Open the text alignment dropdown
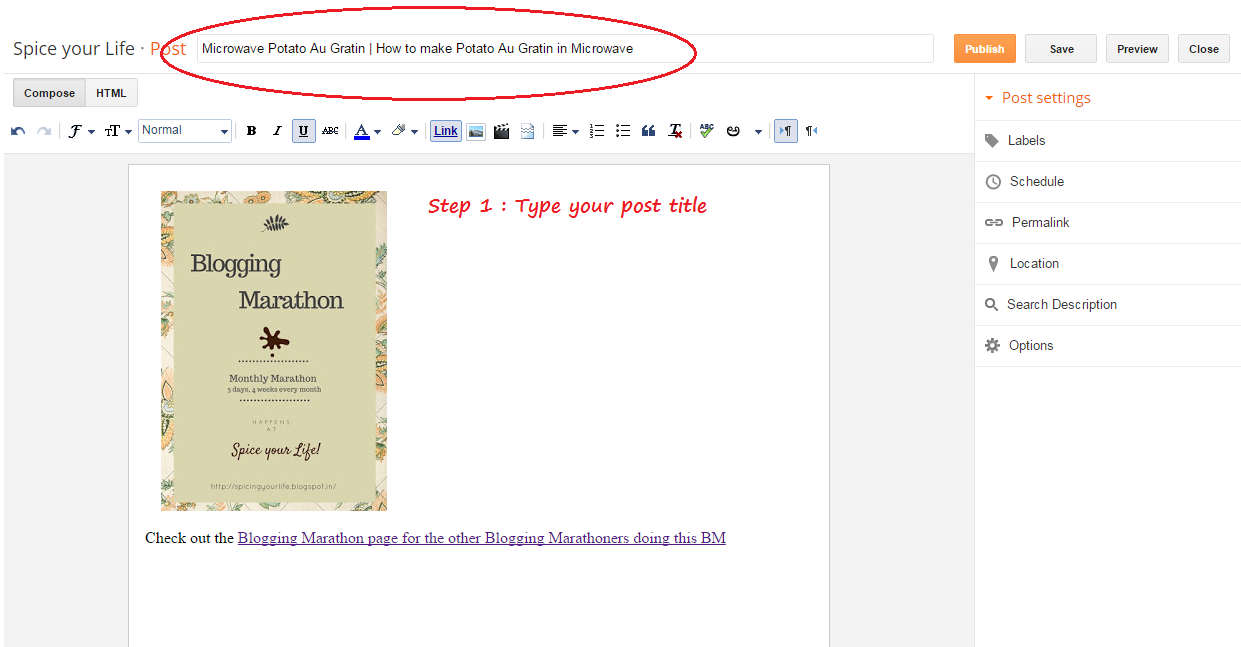1241x647 pixels. pos(565,130)
